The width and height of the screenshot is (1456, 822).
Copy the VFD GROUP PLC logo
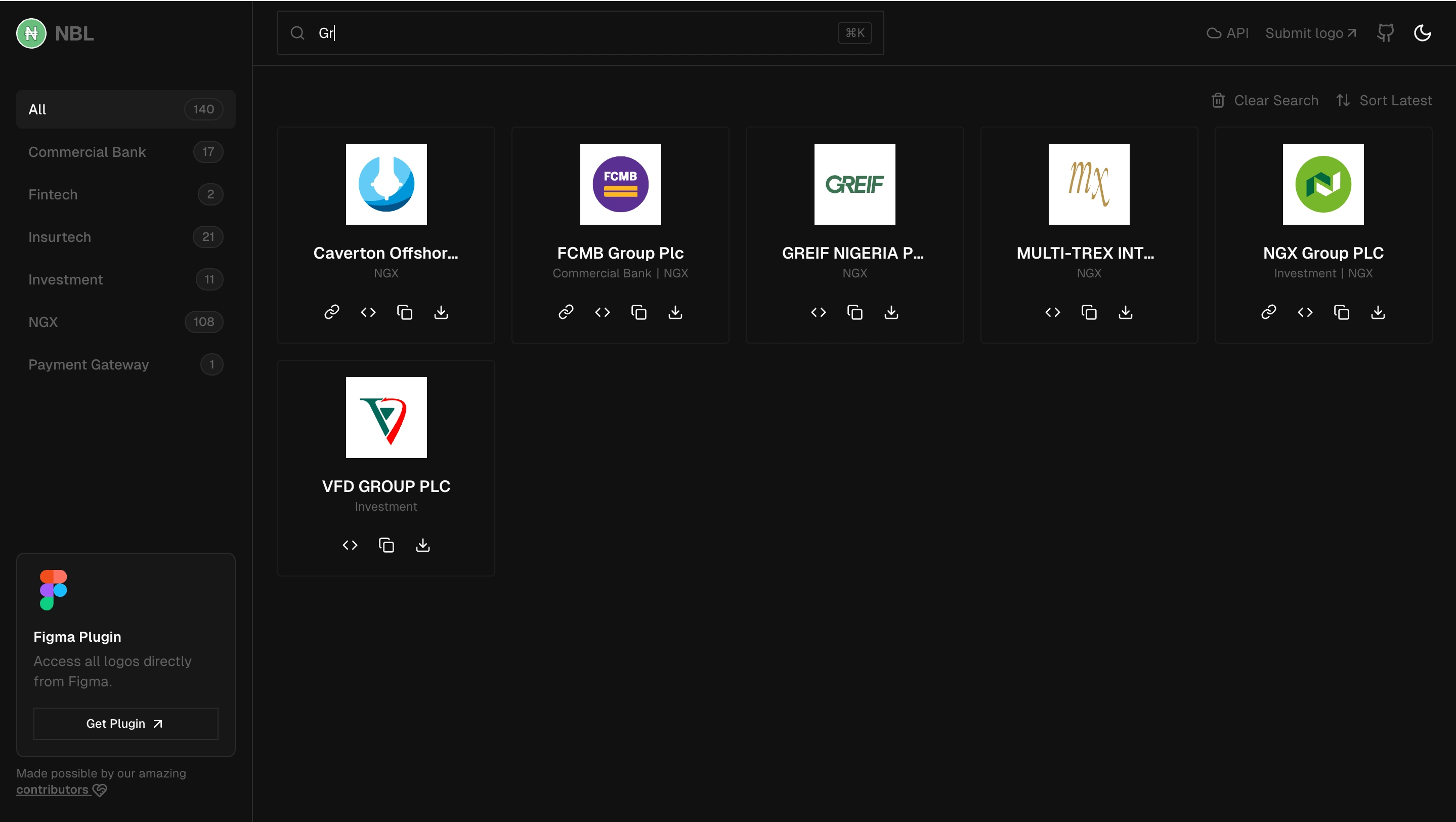(x=387, y=545)
